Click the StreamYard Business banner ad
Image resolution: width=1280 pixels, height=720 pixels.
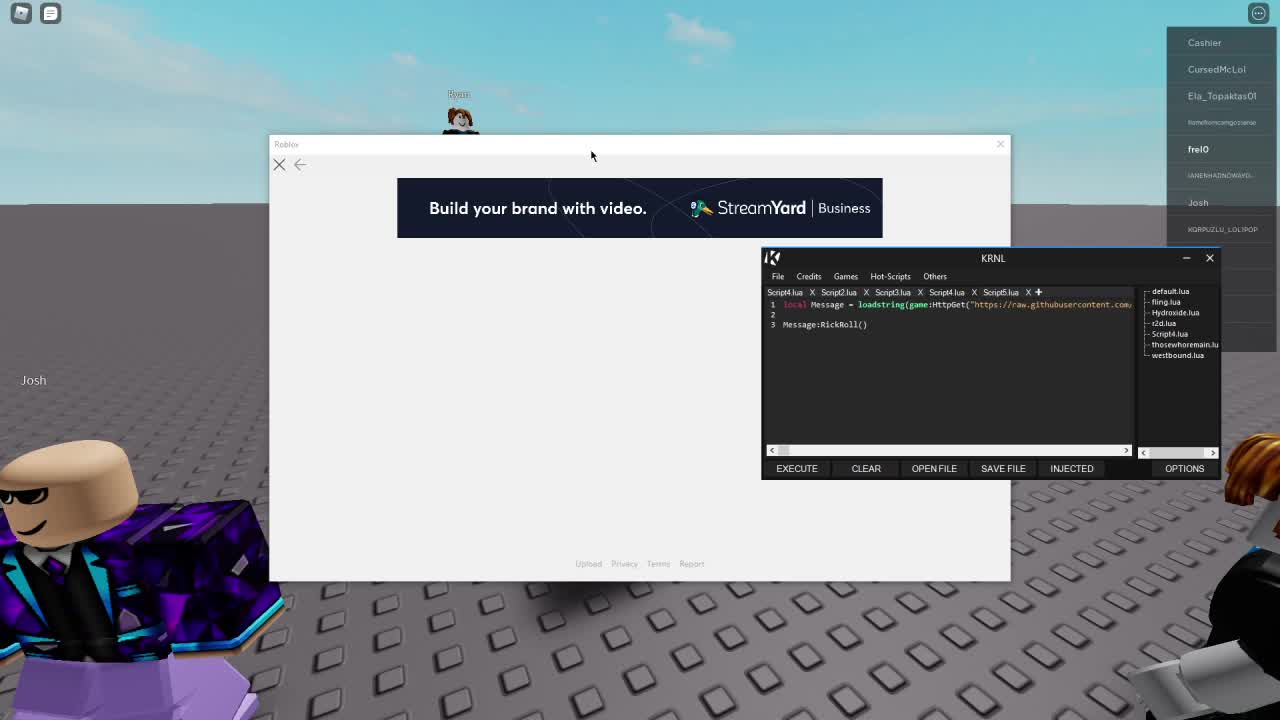point(640,208)
